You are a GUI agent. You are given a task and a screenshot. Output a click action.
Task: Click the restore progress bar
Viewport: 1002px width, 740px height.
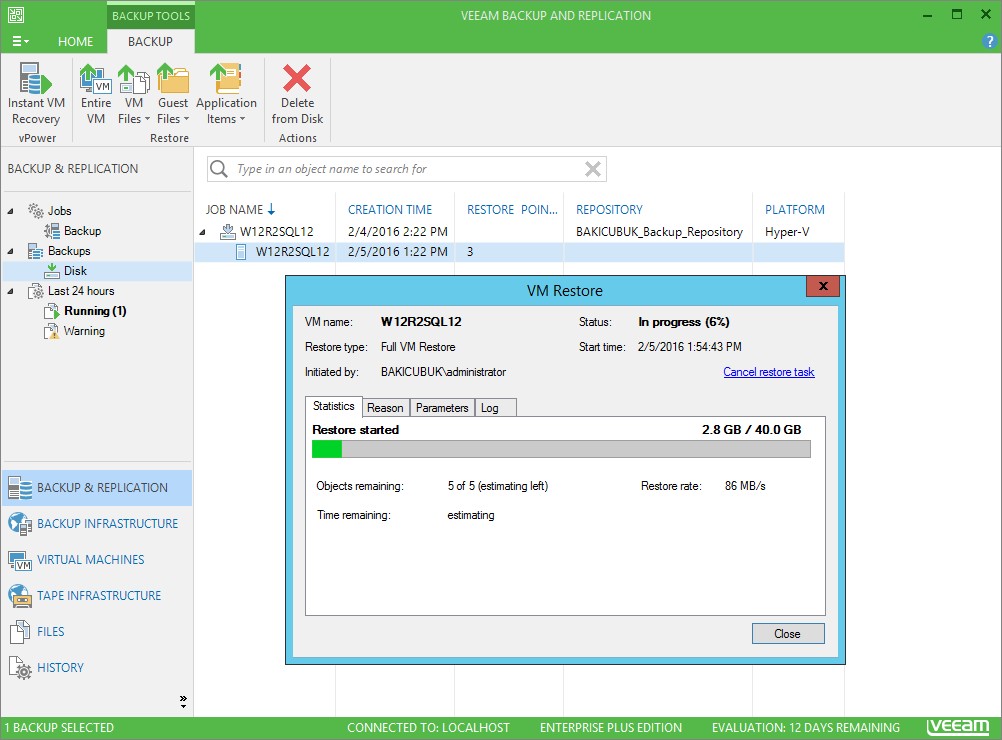[x=561, y=449]
